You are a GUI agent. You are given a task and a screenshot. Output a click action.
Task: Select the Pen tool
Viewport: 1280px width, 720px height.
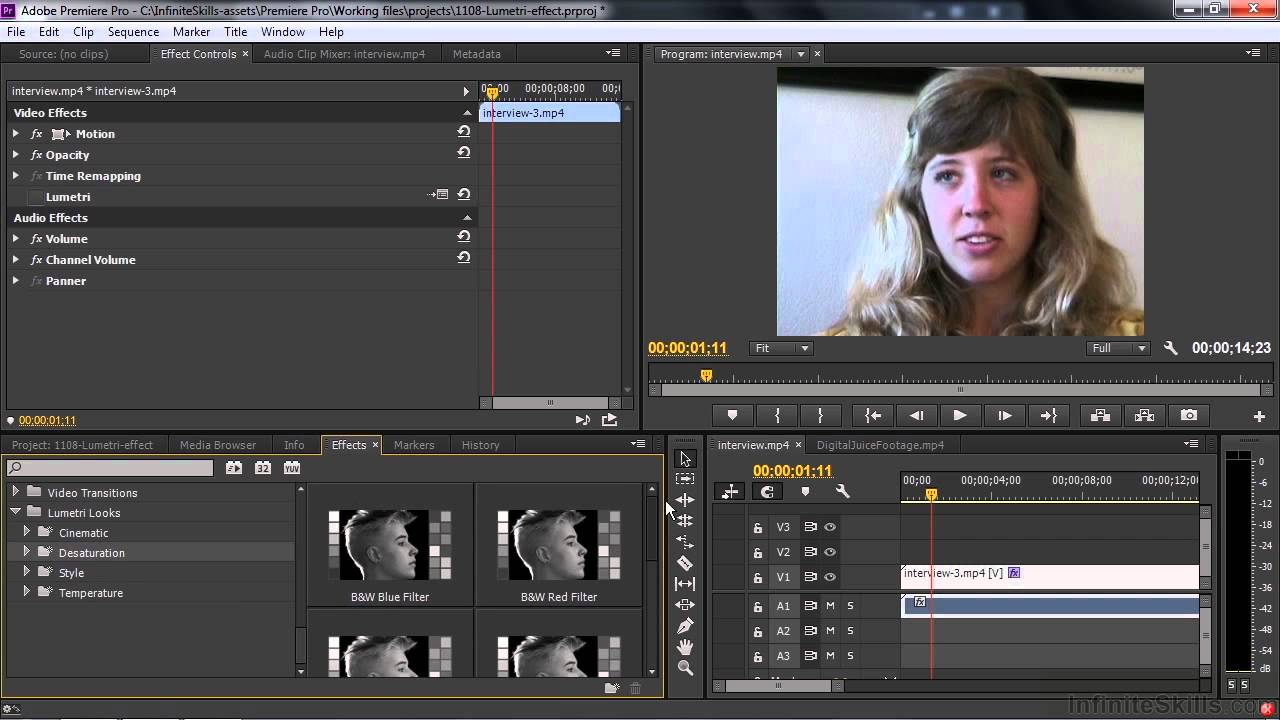pos(685,626)
